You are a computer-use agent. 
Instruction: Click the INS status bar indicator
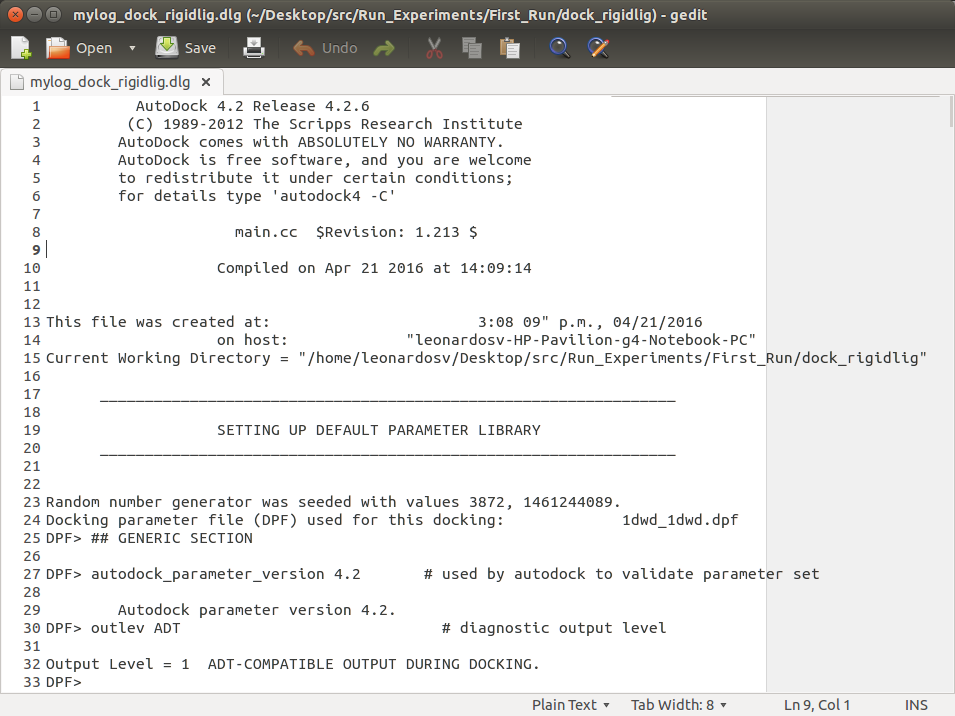click(x=916, y=704)
